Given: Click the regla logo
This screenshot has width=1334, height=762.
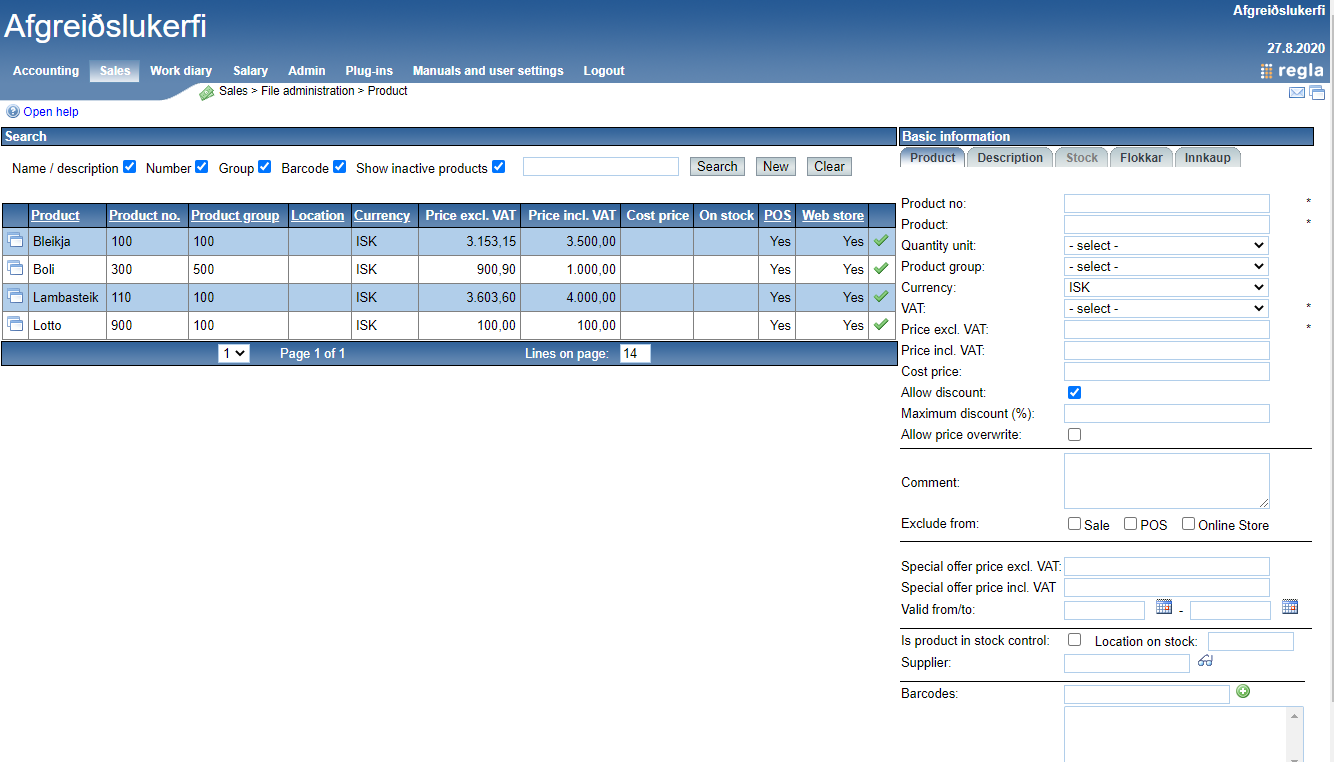Looking at the screenshot, I should 1292,71.
